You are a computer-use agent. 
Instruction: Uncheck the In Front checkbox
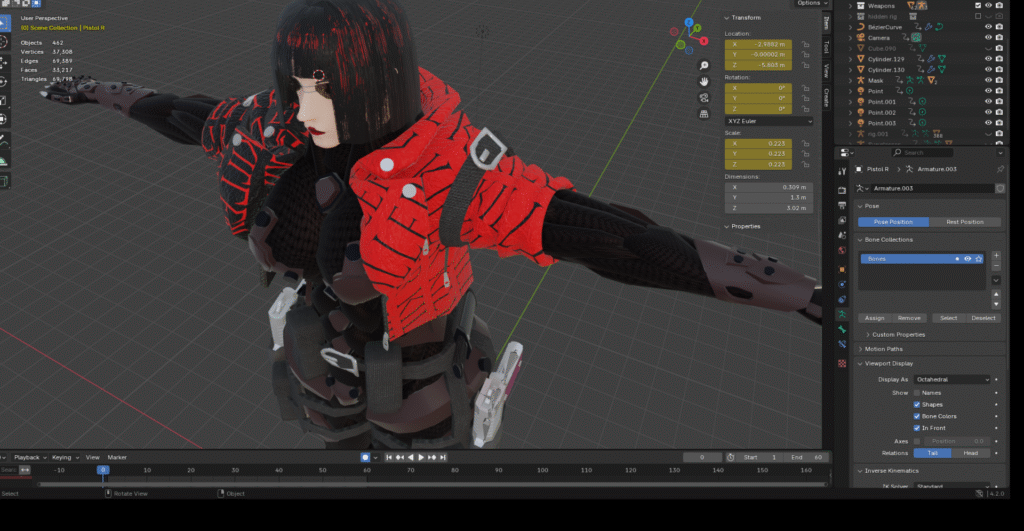[917, 428]
